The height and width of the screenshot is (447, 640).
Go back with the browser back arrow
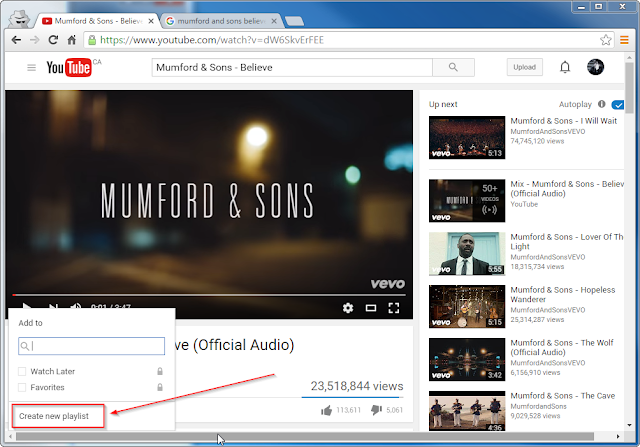pyautogui.click(x=16, y=40)
